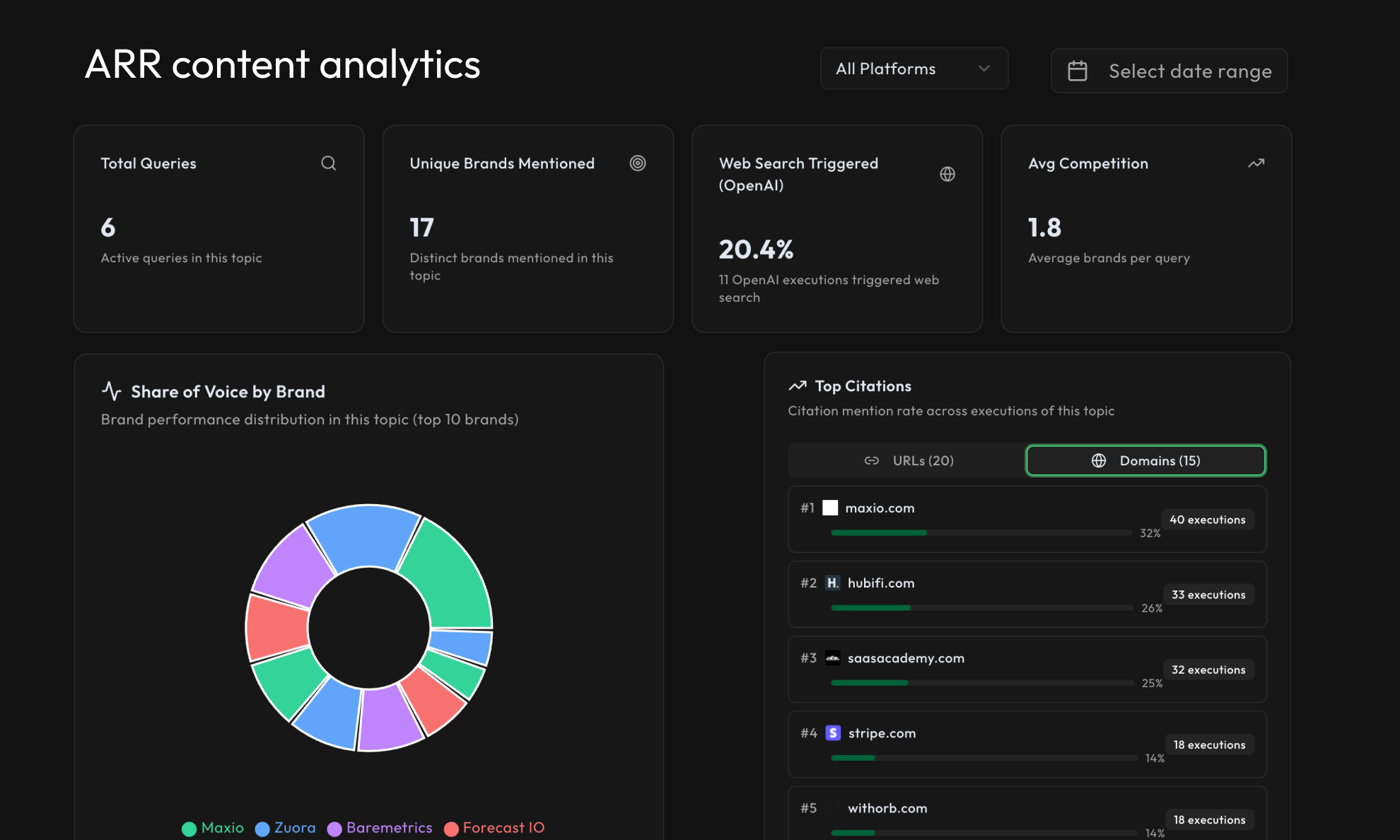The height and width of the screenshot is (840, 1400).
Task: Toggle the Maxio legend entry
Action: point(213,828)
